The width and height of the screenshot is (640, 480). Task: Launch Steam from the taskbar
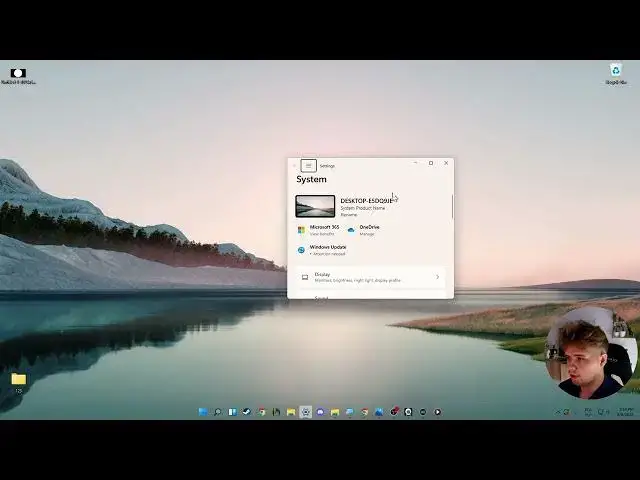[247, 412]
